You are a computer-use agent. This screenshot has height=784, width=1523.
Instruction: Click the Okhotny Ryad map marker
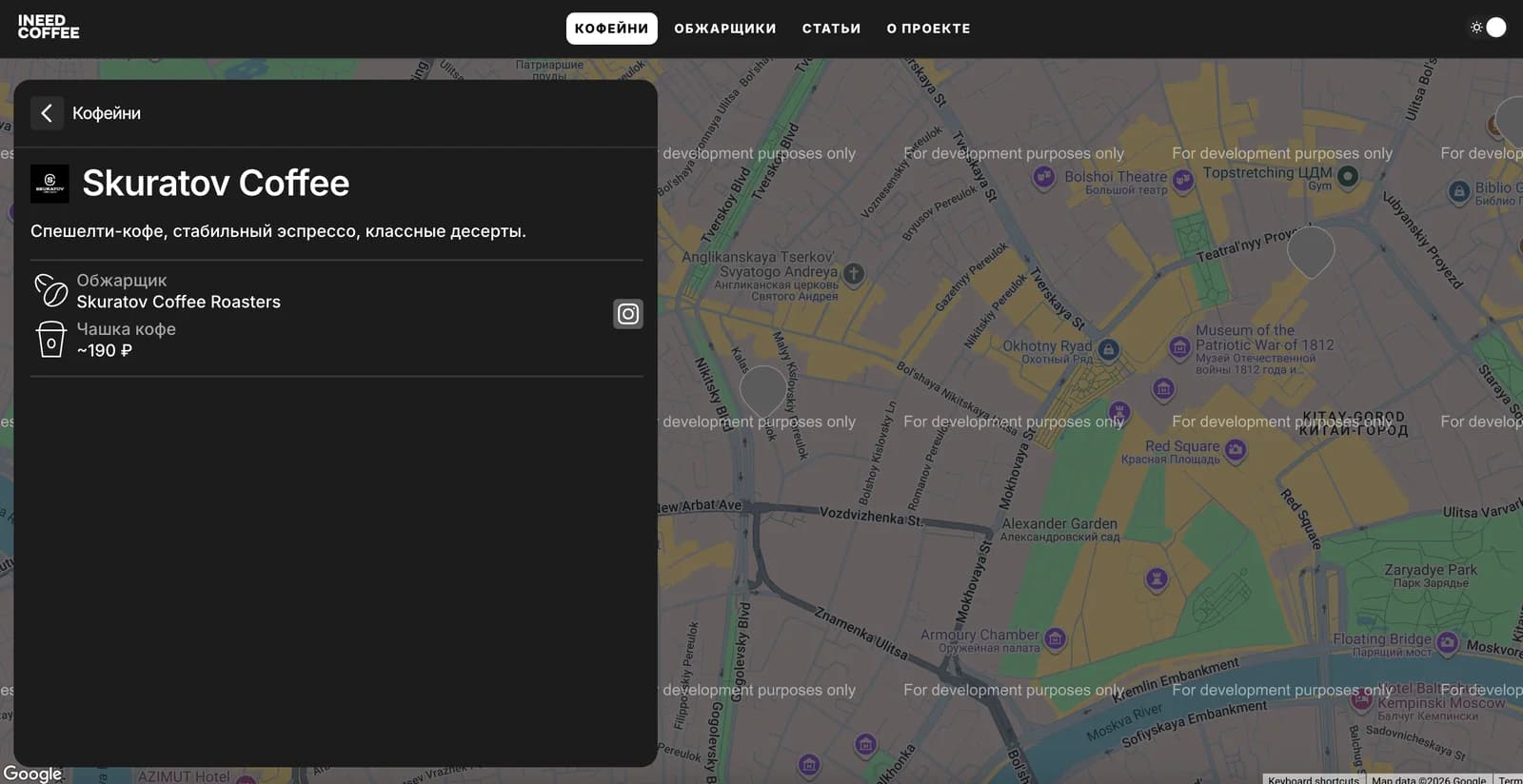[1108, 349]
